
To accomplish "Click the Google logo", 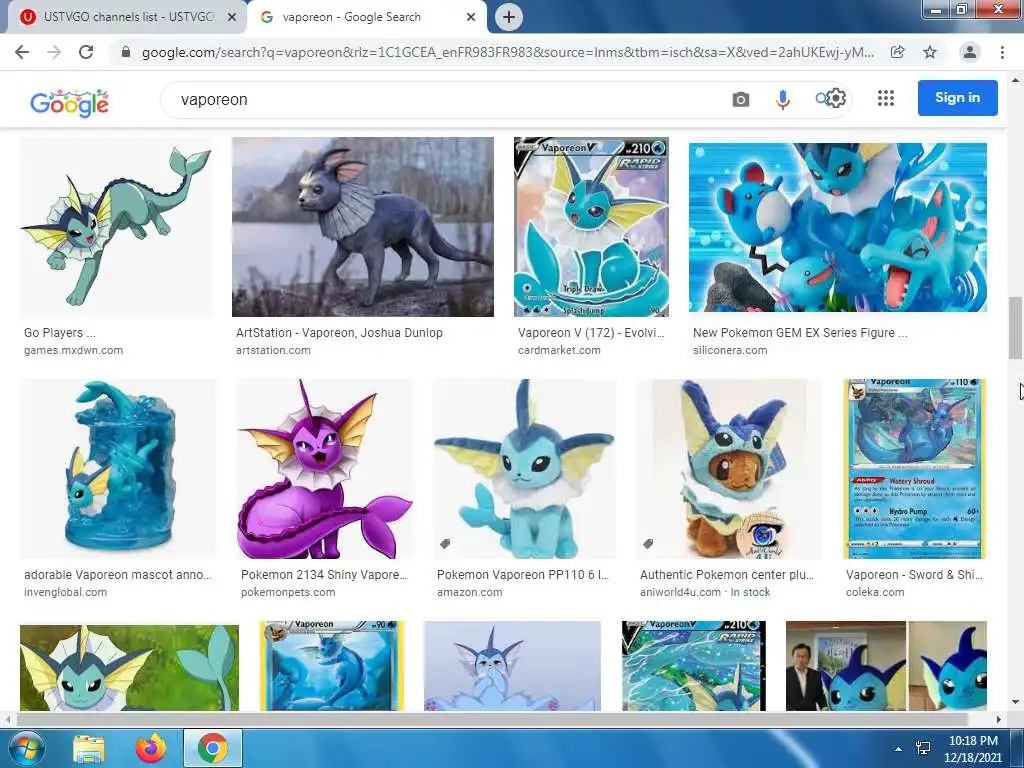I will [x=69, y=103].
